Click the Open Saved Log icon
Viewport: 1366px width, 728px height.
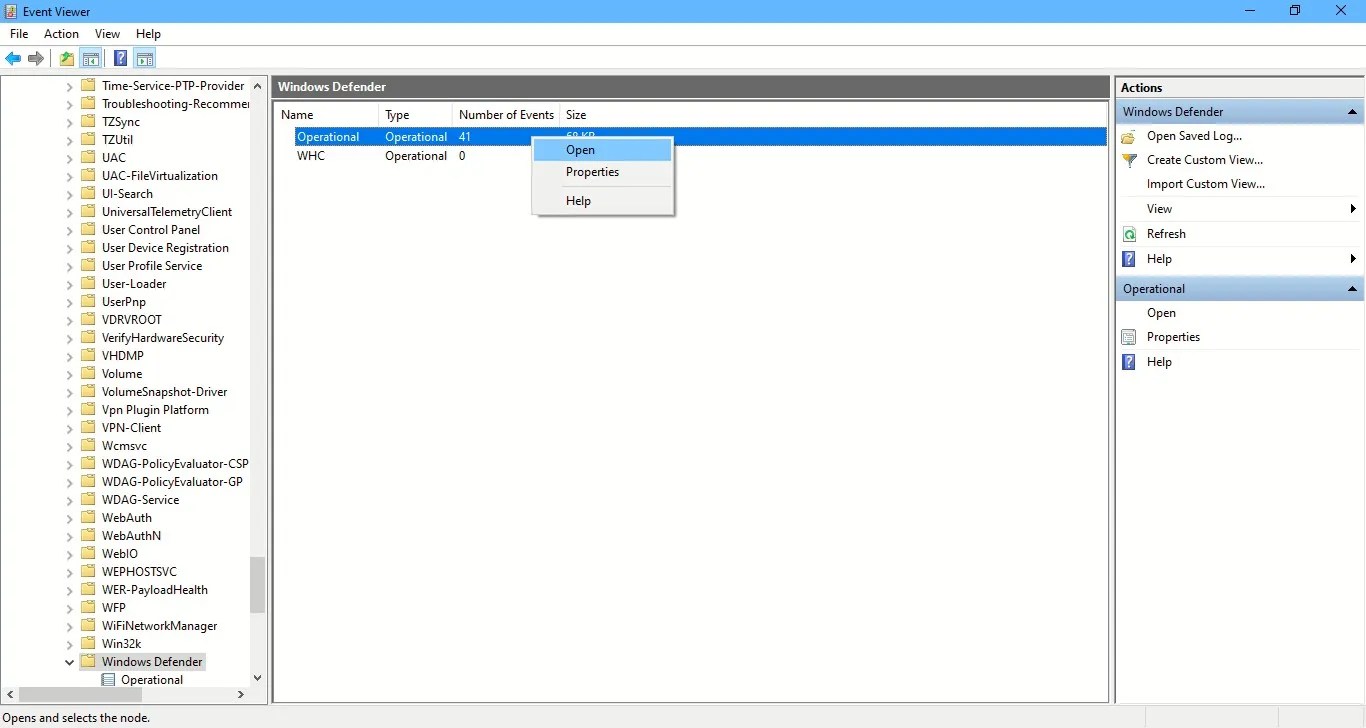[x=1129, y=136]
